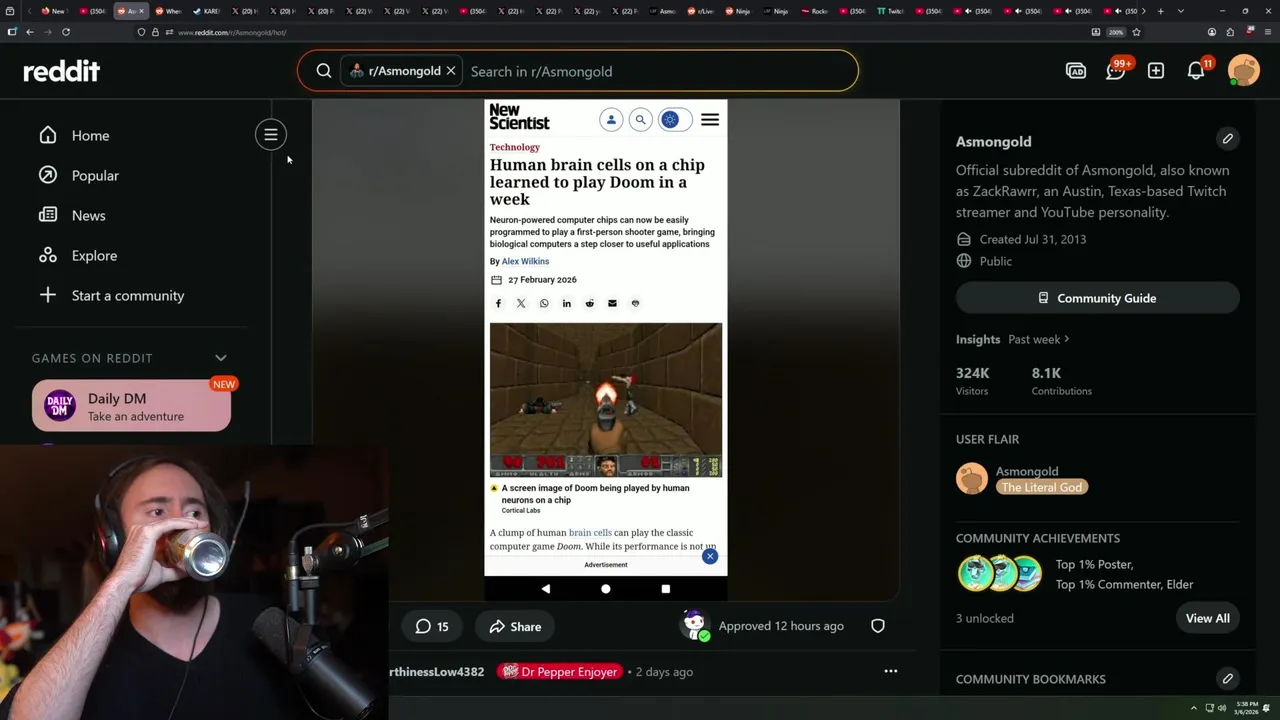Click the post author rthinessLow4382
Image resolution: width=1280 pixels, height=720 pixels.
437,672
